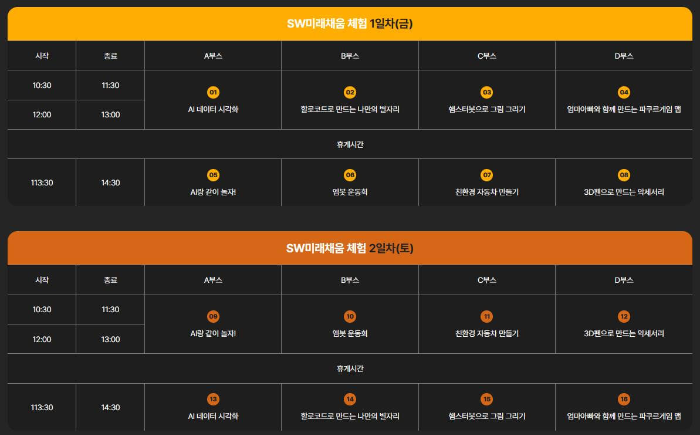This screenshot has height=435, width=700.
Task: Click the orange 13 session badge
Action: tap(213, 399)
